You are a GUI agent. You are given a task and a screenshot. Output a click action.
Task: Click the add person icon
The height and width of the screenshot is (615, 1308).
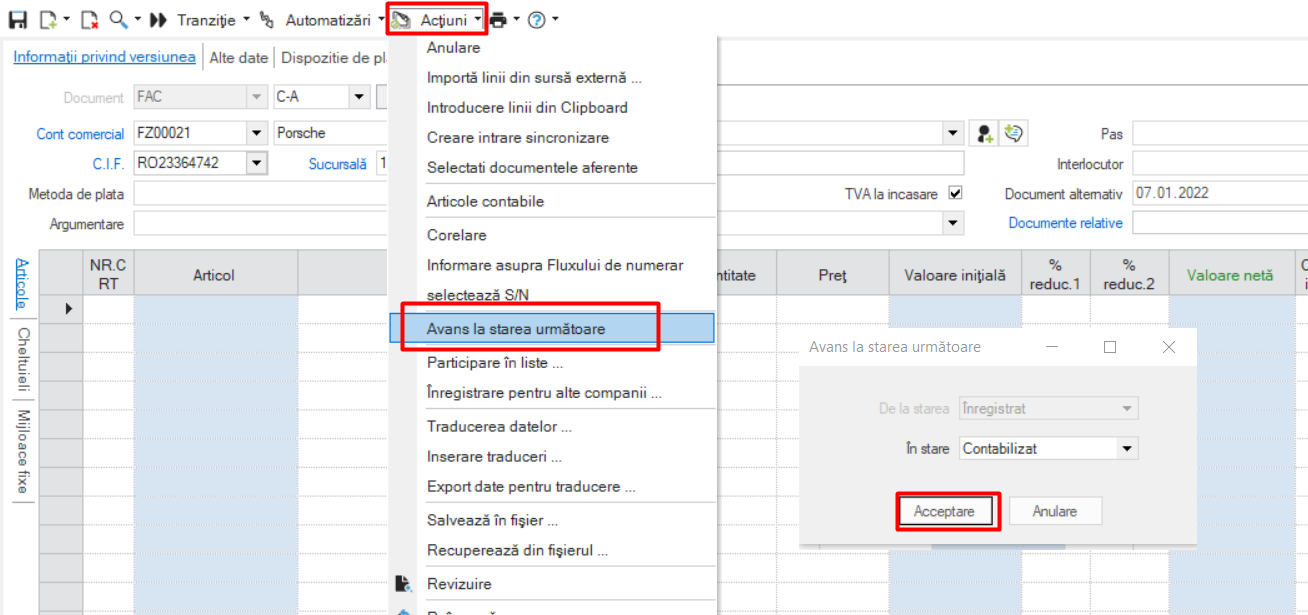pos(986,133)
